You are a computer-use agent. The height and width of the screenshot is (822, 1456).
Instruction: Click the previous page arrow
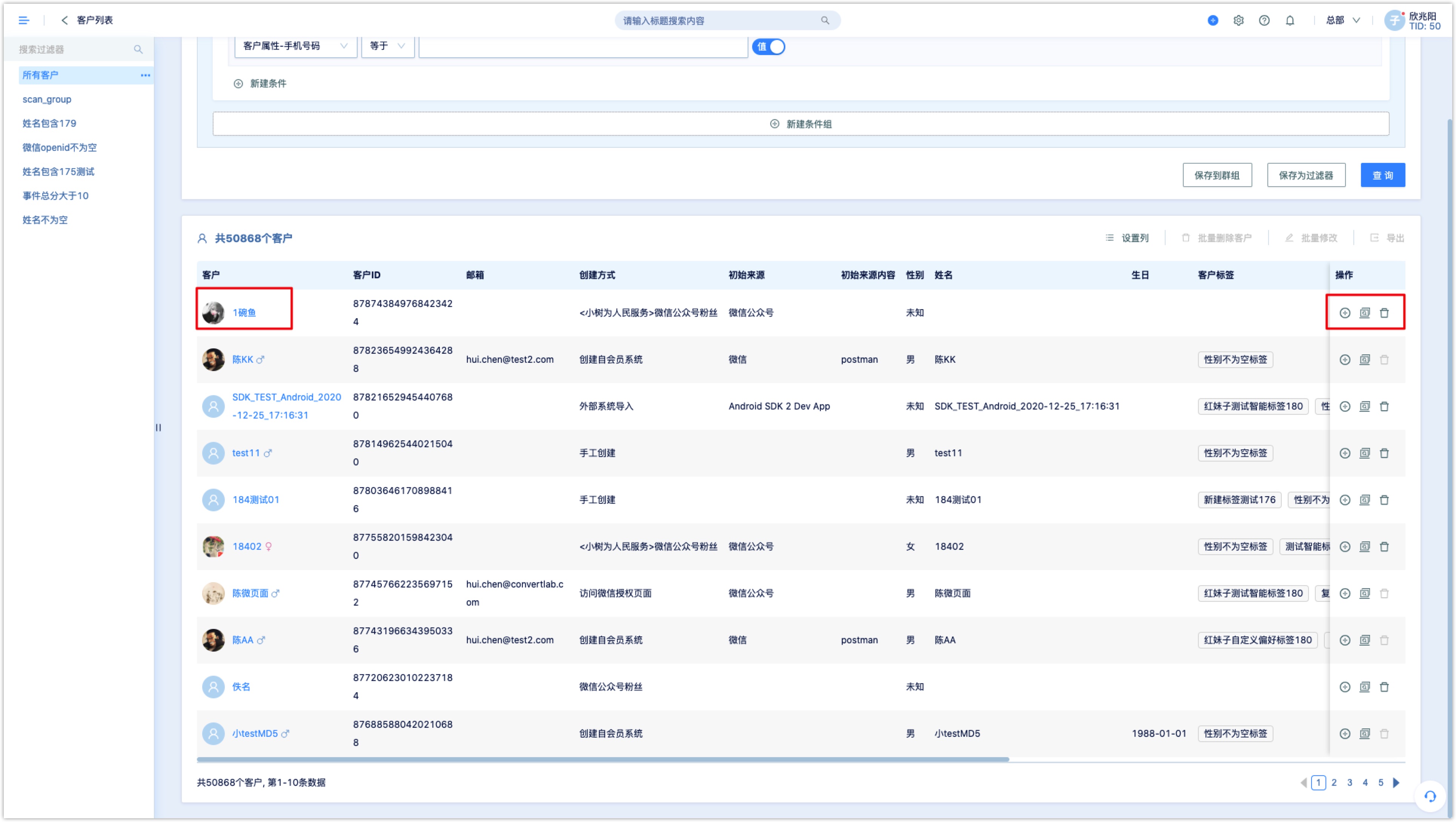point(1303,783)
